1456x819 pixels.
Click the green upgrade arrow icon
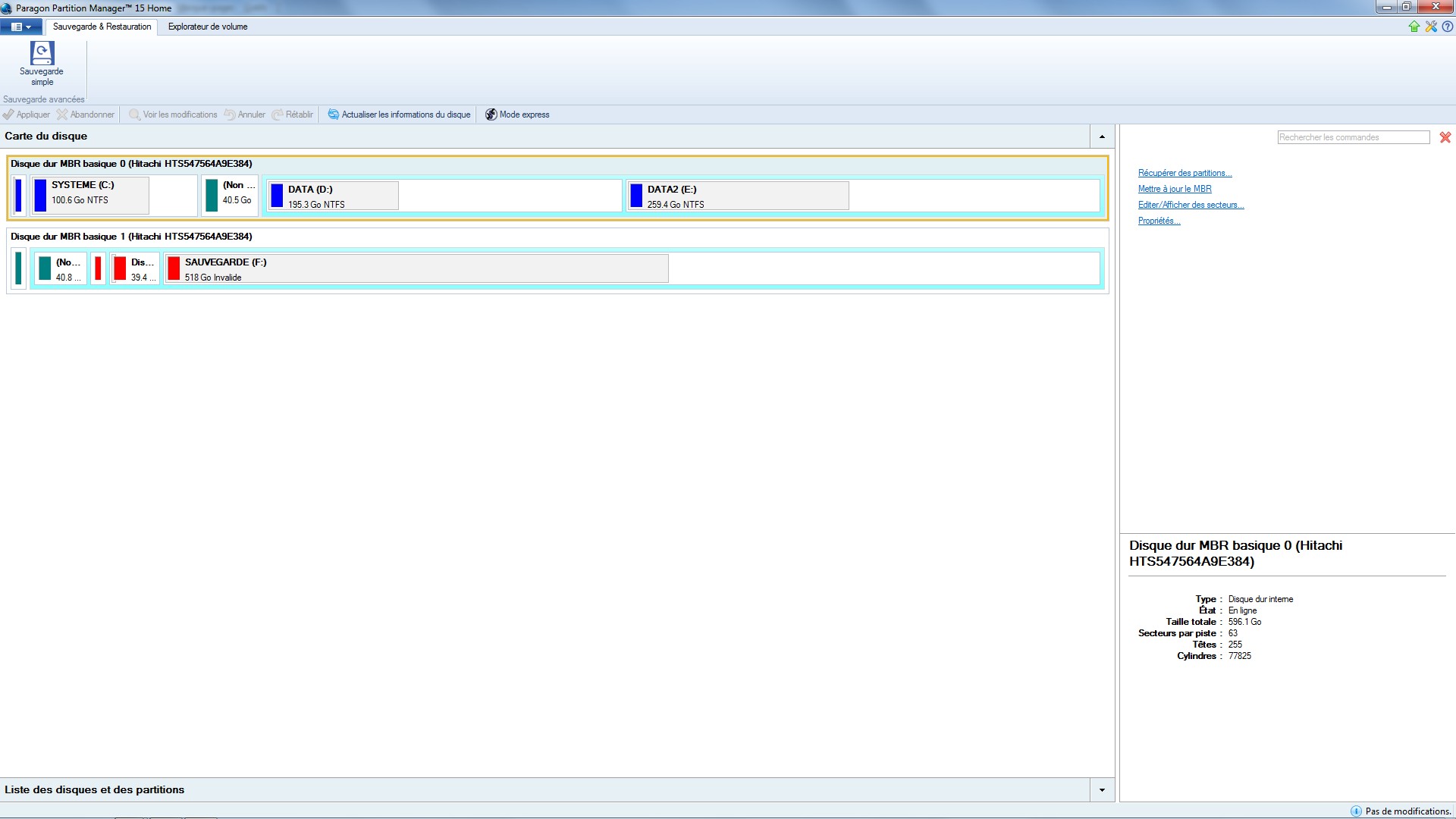click(1414, 27)
